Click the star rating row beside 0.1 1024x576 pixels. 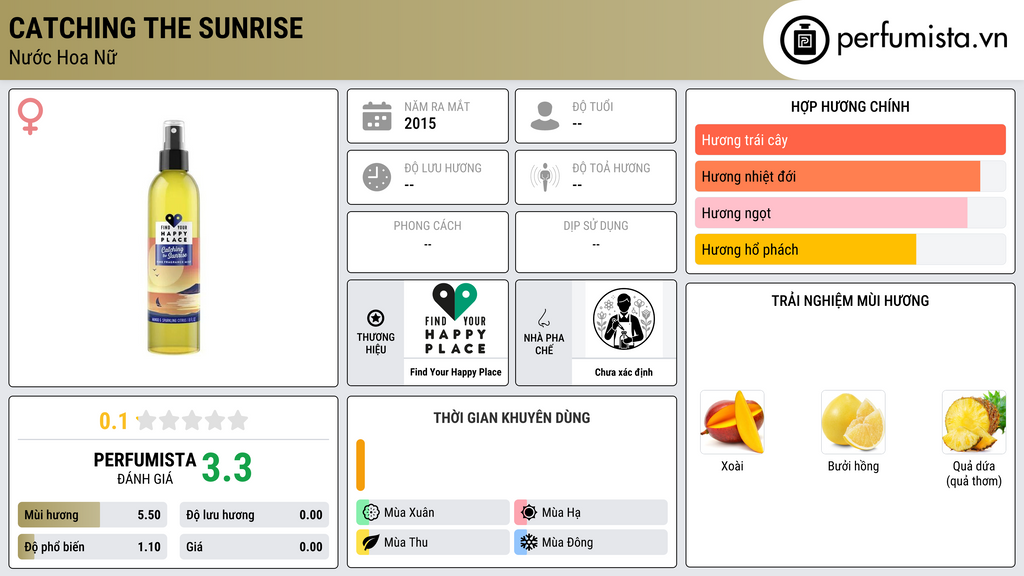[193, 420]
